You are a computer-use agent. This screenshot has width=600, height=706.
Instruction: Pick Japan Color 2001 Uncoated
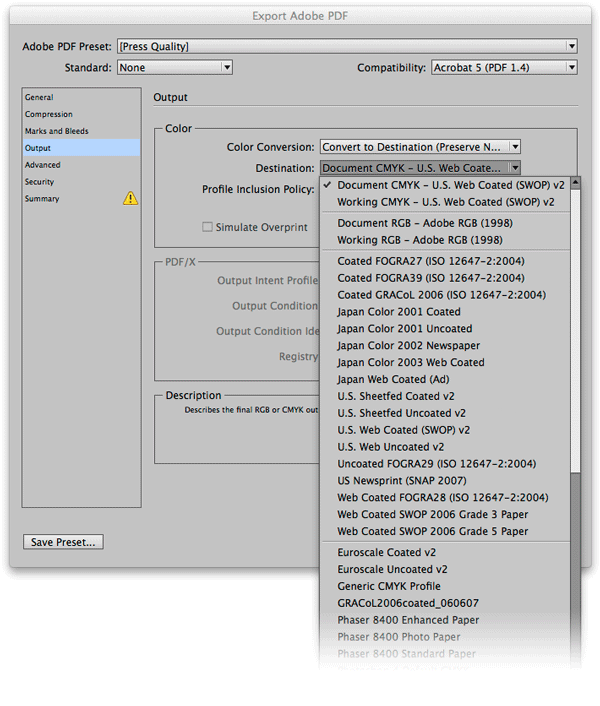(x=445, y=329)
